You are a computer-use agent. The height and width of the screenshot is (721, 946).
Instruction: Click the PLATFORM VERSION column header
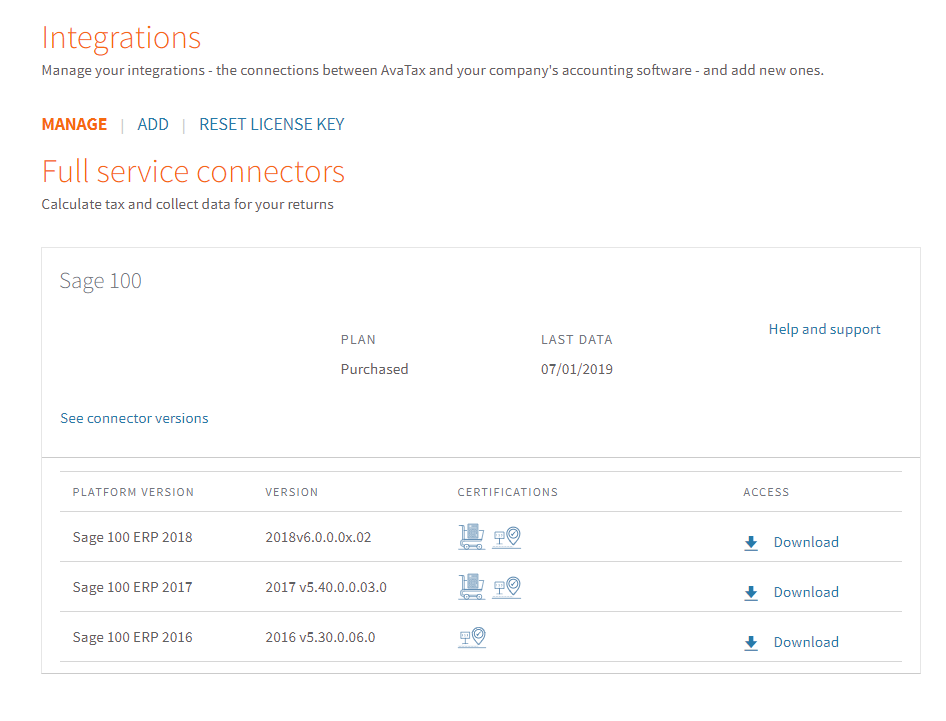[x=133, y=492]
